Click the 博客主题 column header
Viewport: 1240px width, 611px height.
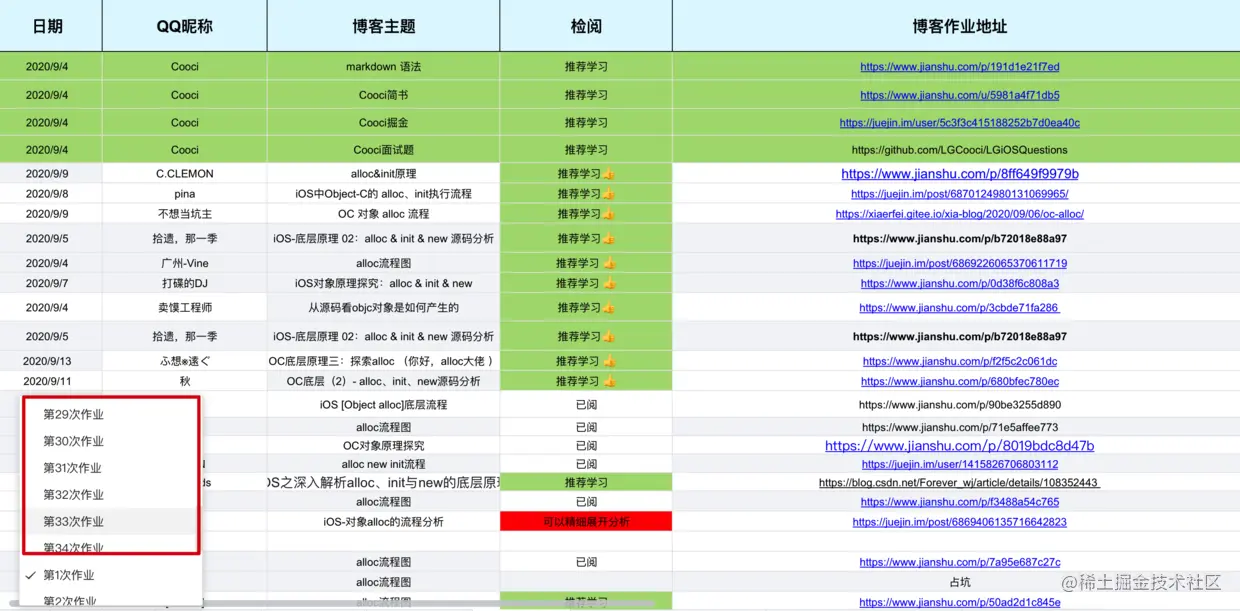(x=384, y=26)
